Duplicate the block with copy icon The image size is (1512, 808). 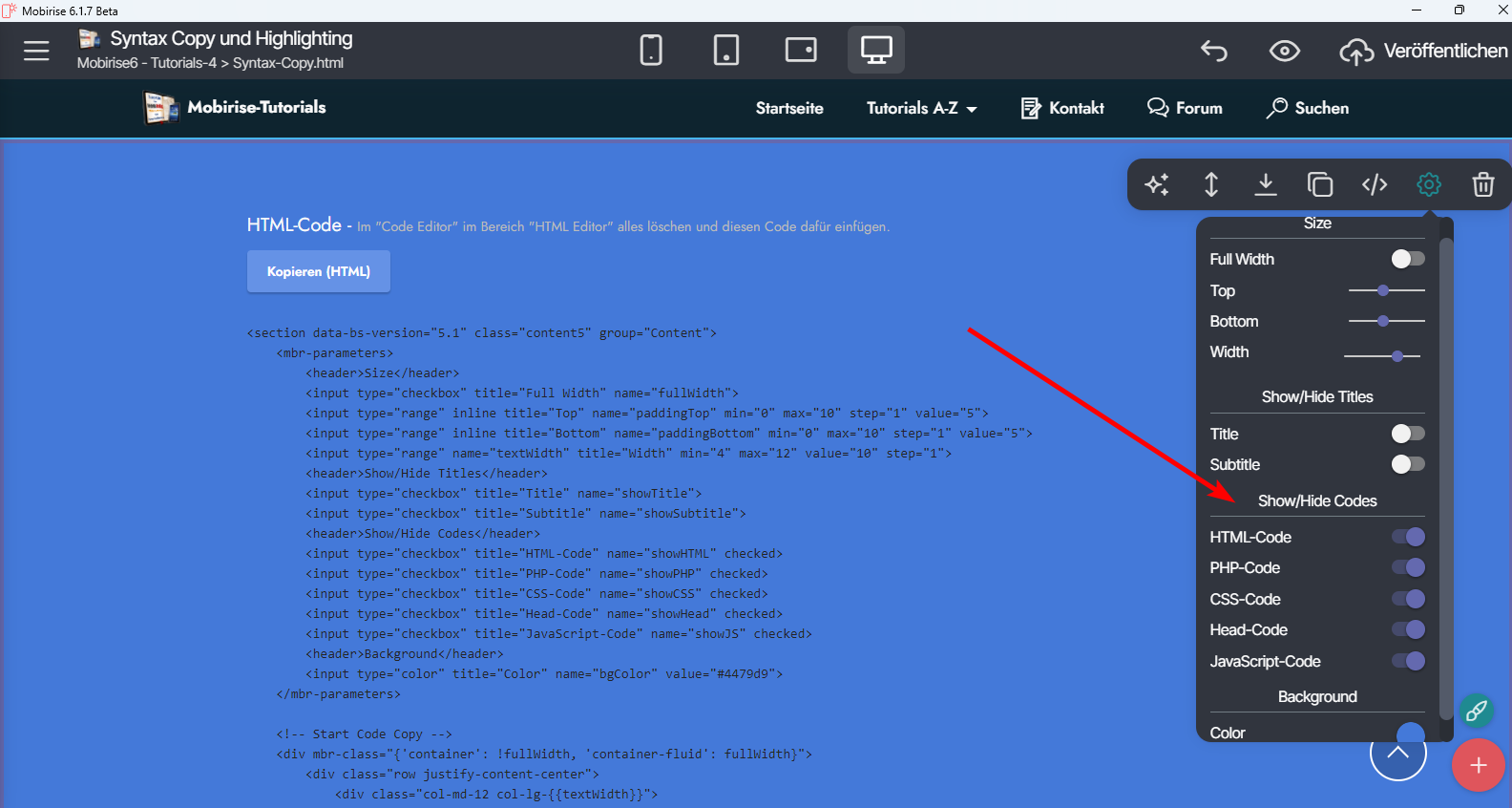pos(1319,184)
